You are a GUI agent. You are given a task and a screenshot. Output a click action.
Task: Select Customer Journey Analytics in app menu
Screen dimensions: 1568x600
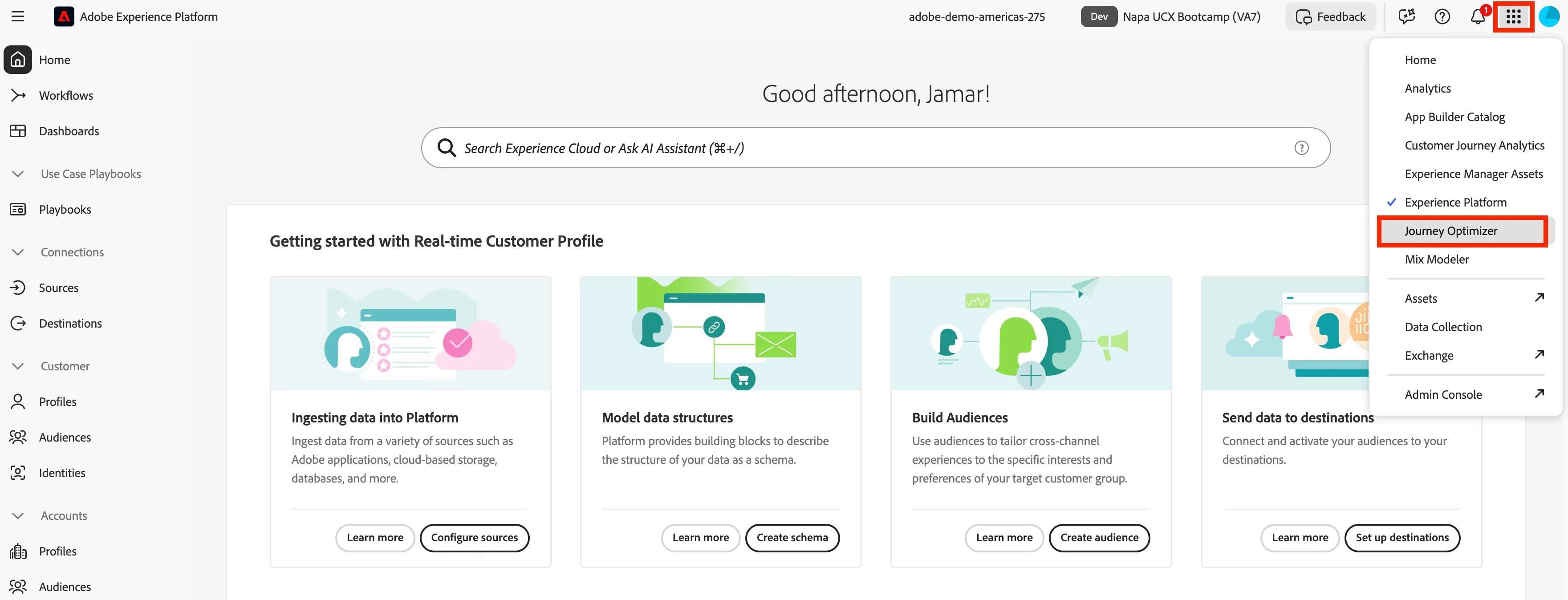(1474, 146)
